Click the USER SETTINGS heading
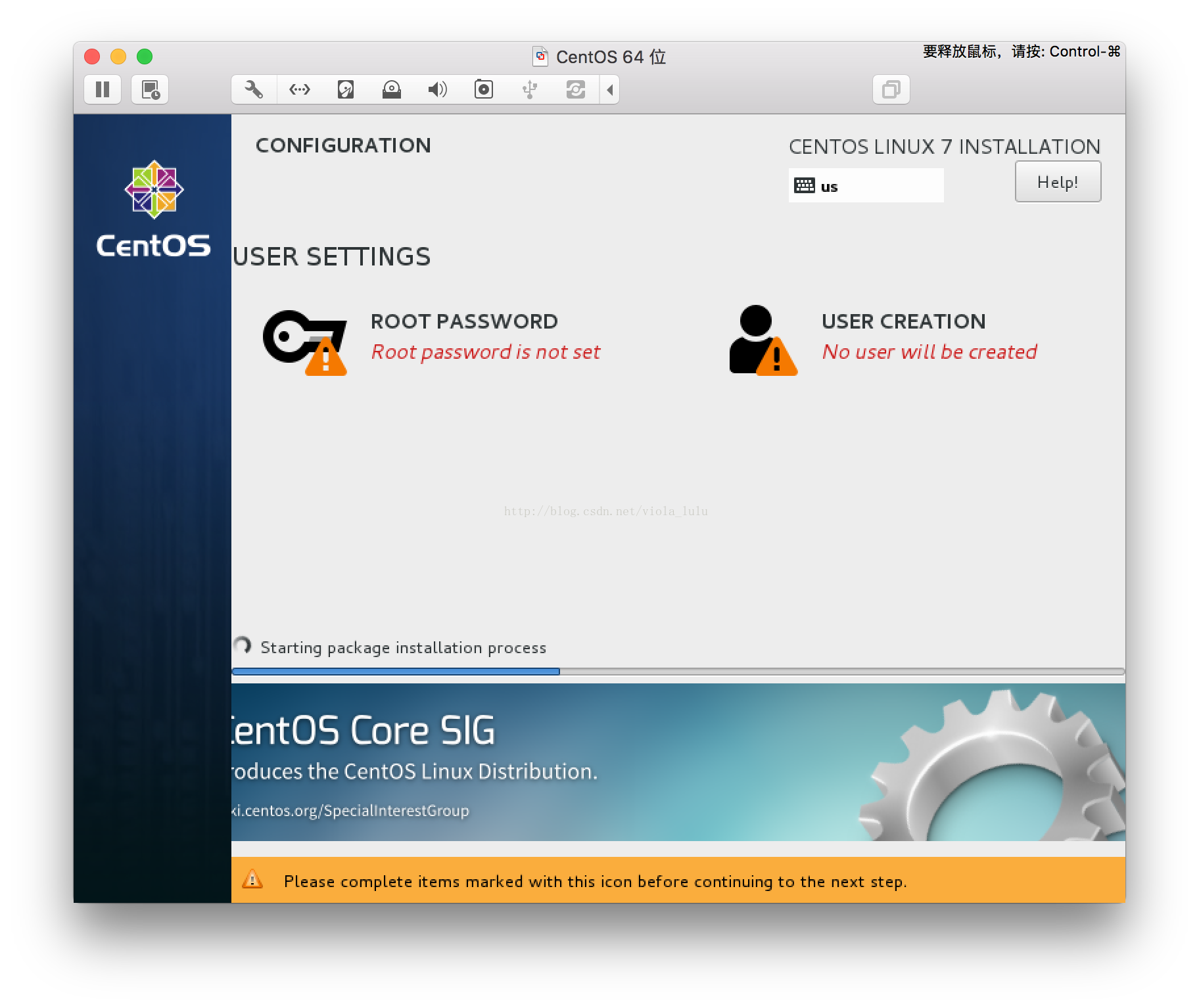The image size is (1199, 1008). [332, 256]
